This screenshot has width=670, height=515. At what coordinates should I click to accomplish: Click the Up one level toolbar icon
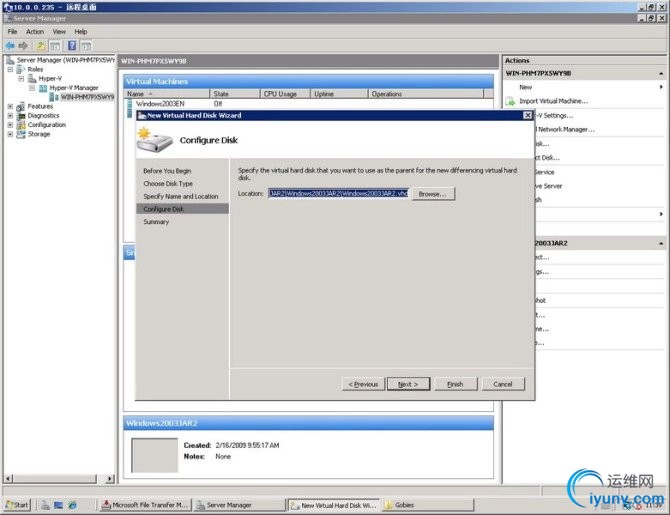41,46
